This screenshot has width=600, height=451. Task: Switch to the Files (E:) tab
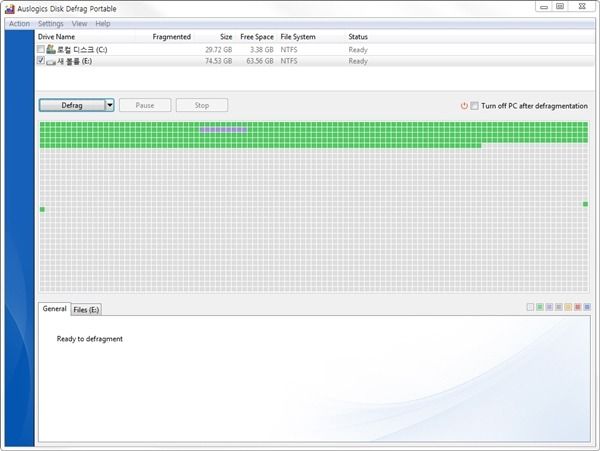coord(86,310)
